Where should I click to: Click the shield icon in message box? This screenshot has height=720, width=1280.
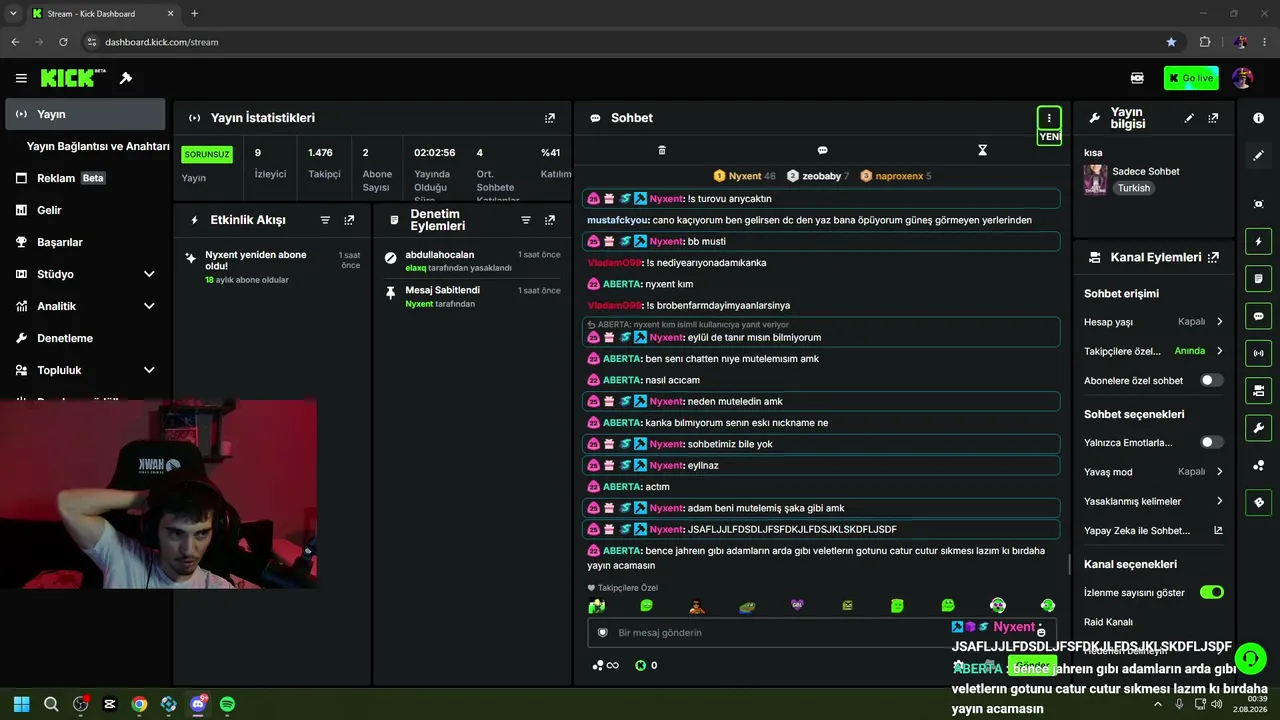point(602,633)
